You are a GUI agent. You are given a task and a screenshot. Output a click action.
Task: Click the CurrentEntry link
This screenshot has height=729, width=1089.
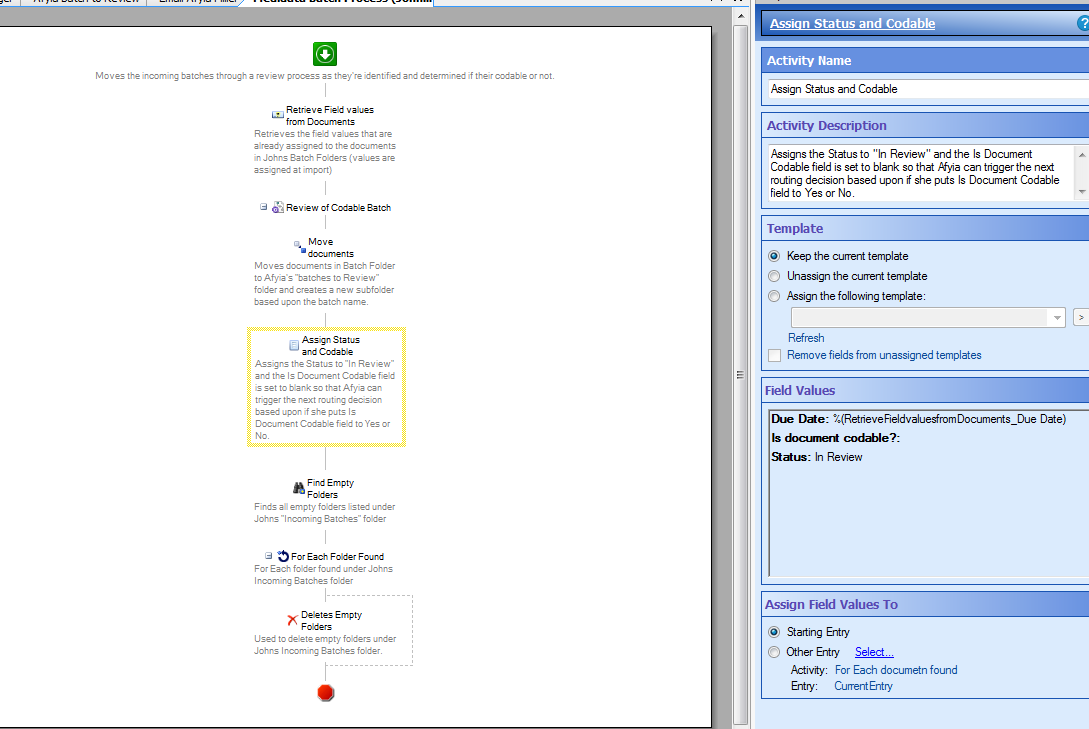point(863,686)
